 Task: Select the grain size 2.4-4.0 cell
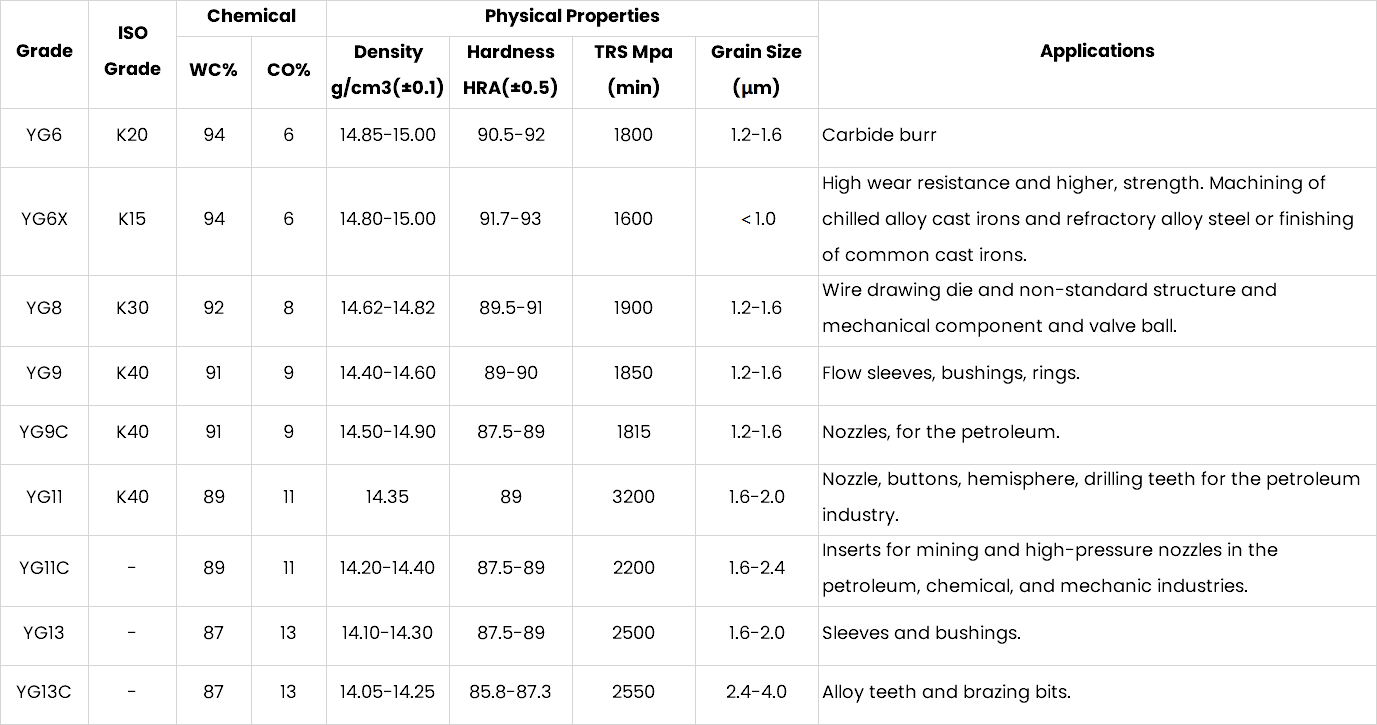click(x=756, y=692)
